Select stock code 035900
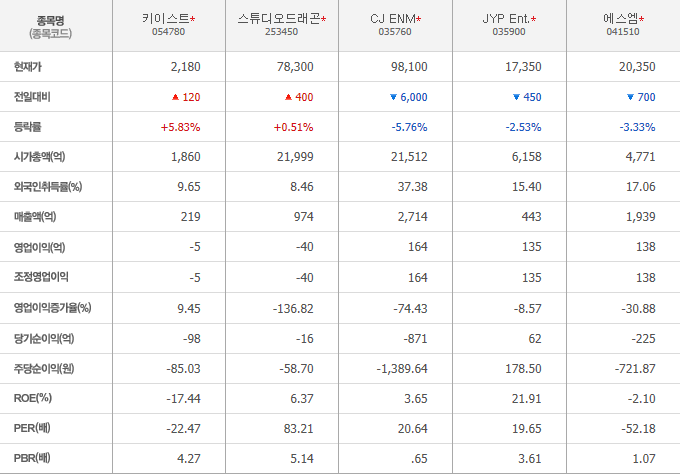682x475 pixels. [509, 32]
